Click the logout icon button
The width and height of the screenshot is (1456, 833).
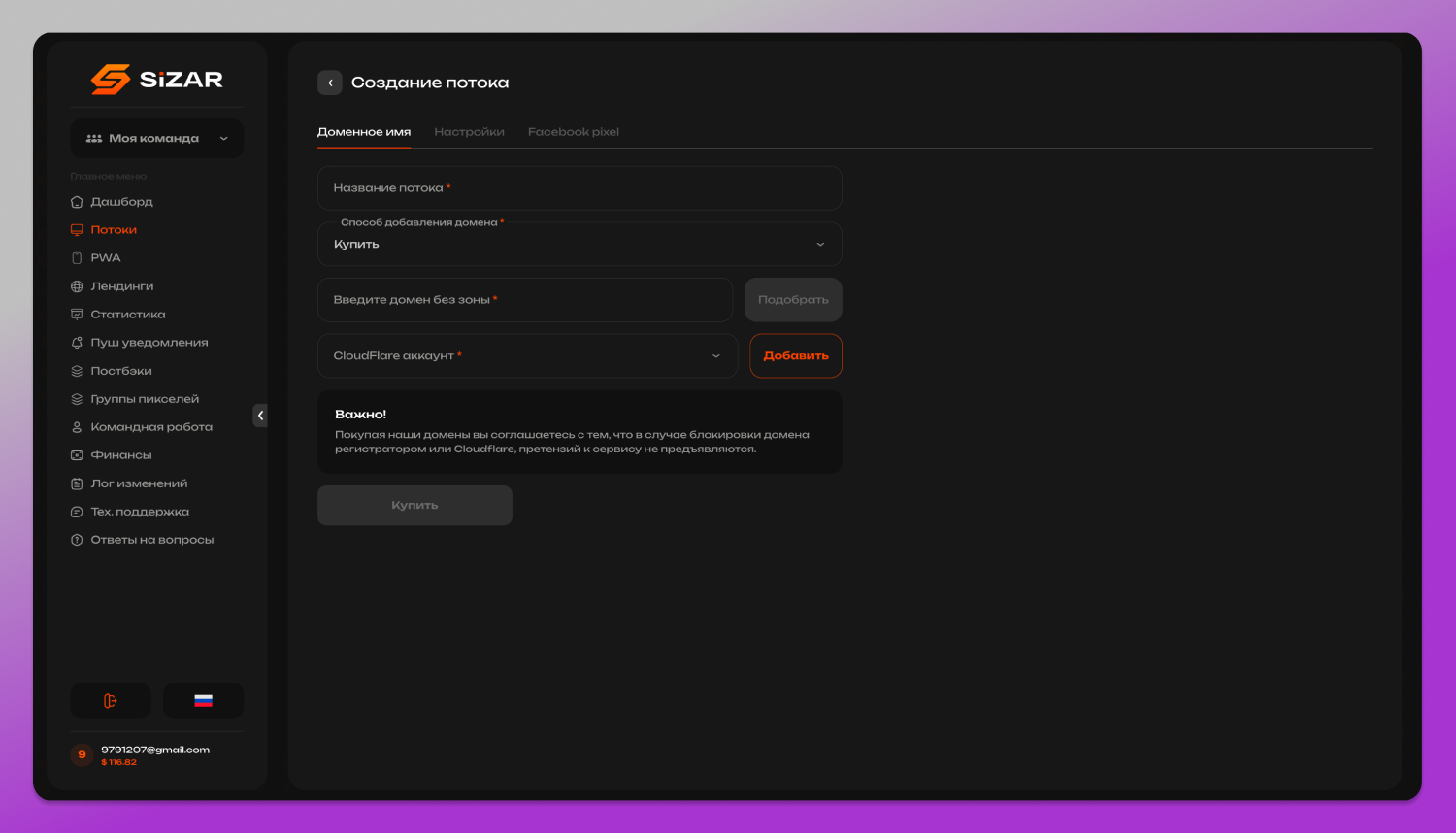click(x=111, y=701)
